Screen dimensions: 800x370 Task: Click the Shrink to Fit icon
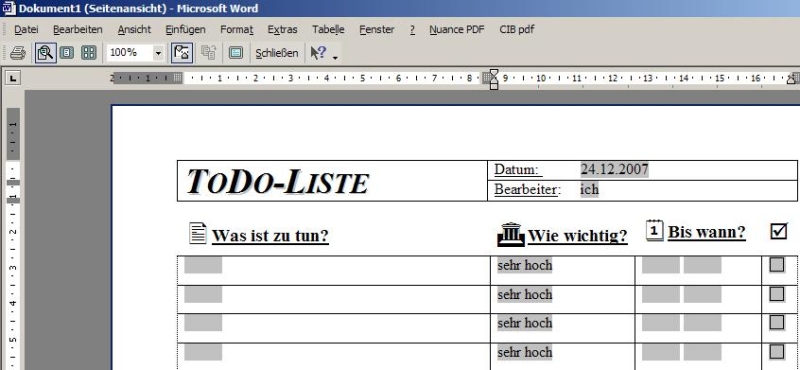click(208, 53)
